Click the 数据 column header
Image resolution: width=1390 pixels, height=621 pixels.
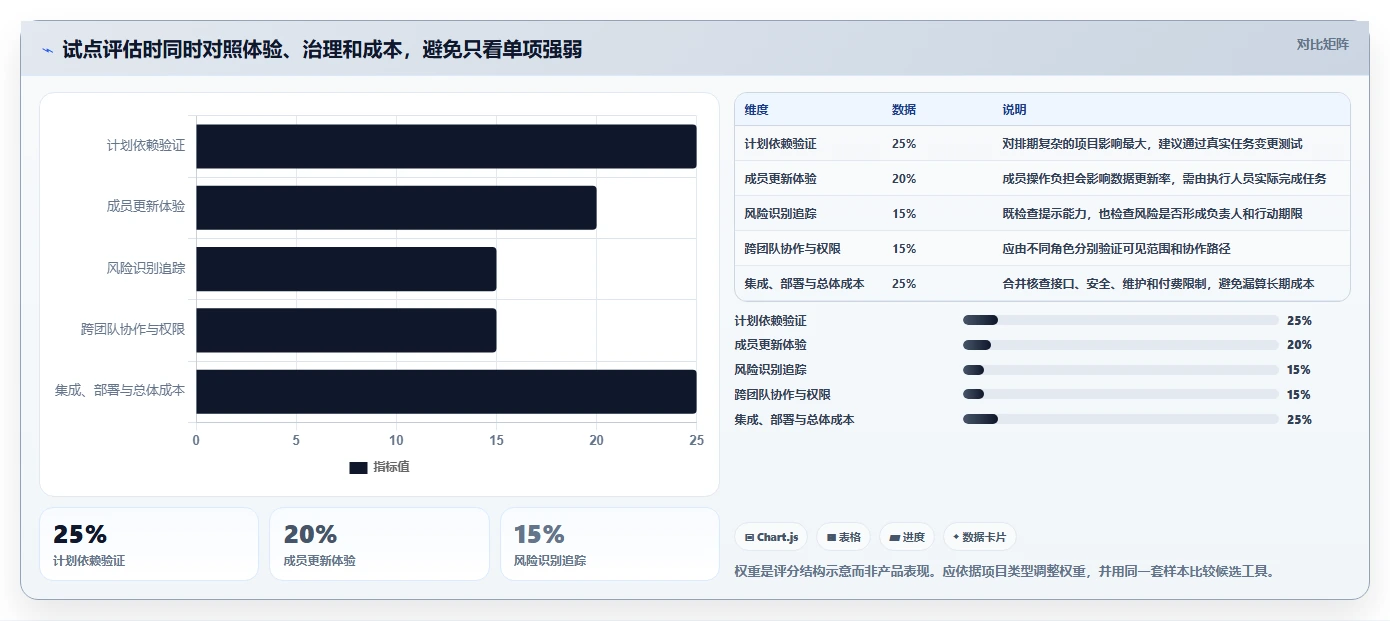pos(904,110)
